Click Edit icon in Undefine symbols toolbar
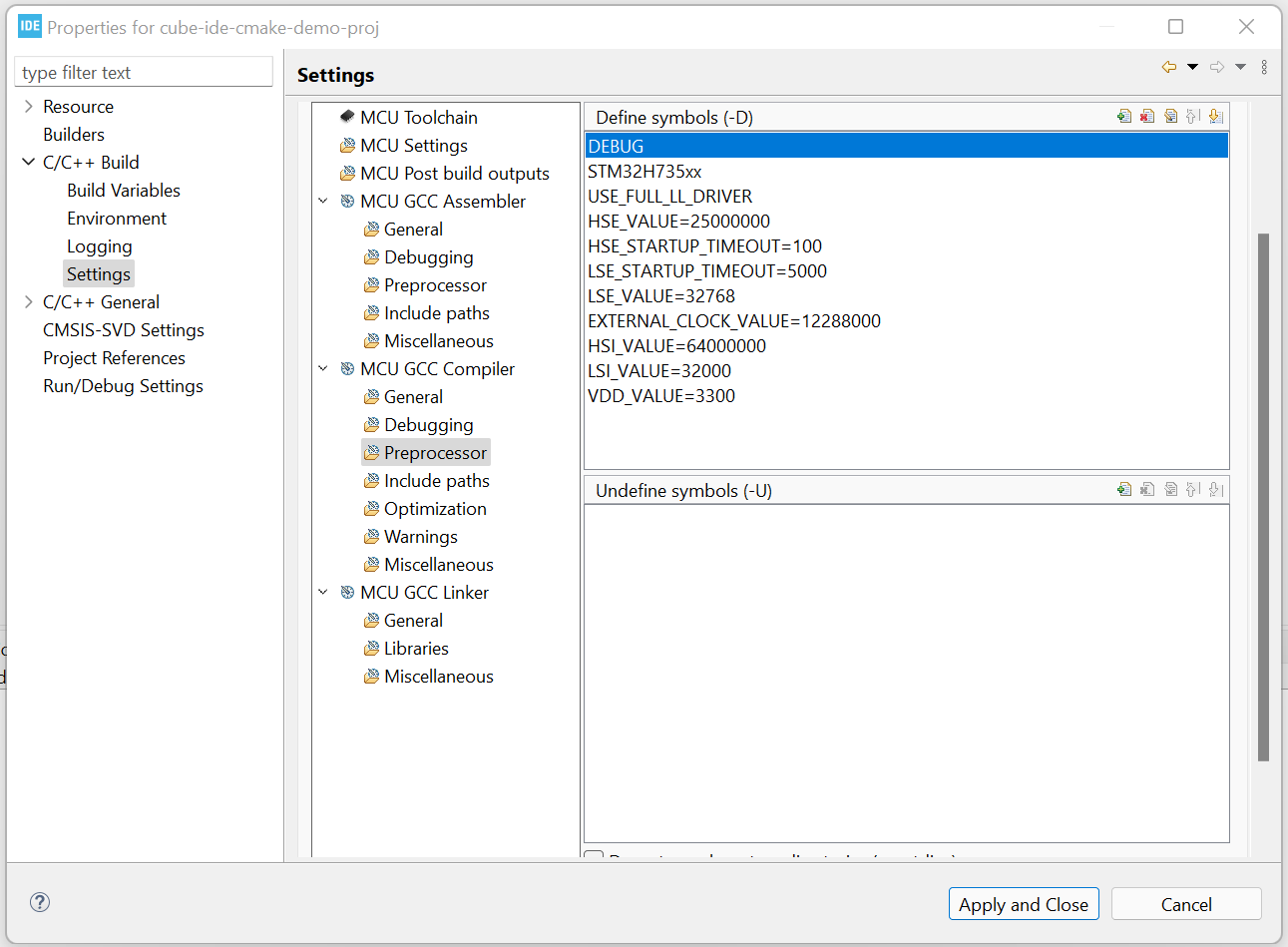This screenshot has height=947, width=1288. 1170,490
